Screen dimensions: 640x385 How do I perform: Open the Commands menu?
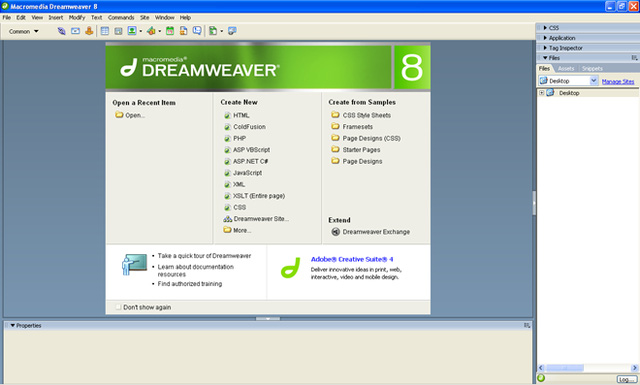(121, 18)
